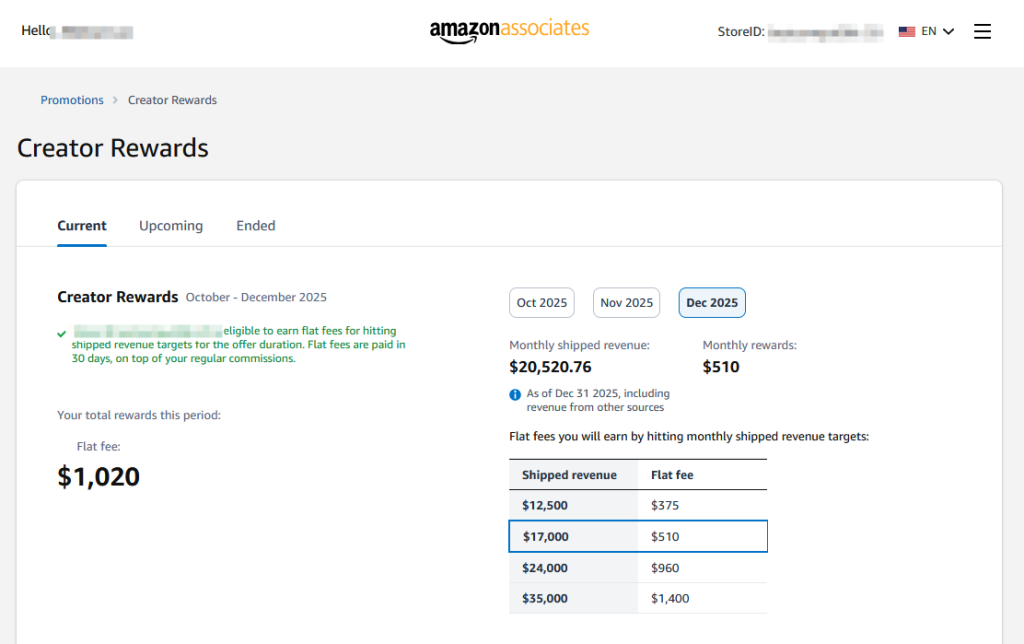Switch to the Upcoming tab
The width and height of the screenshot is (1024, 644).
(170, 225)
